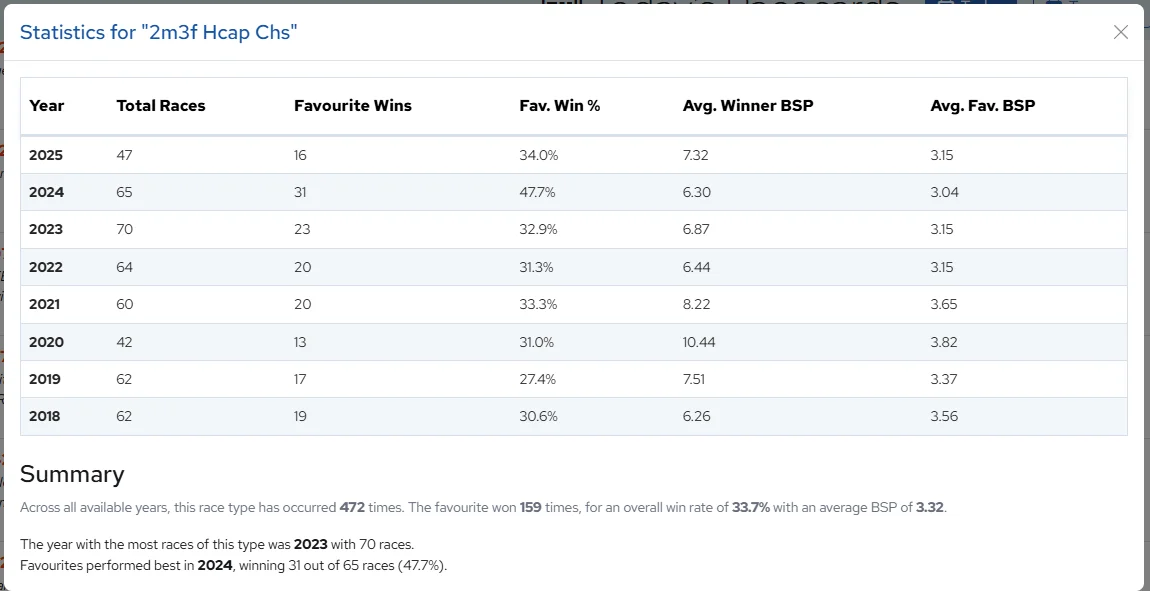The width and height of the screenshot is (1150, 591).
Task: Select the 2020 year row label
Action: [x=46, y=342]
